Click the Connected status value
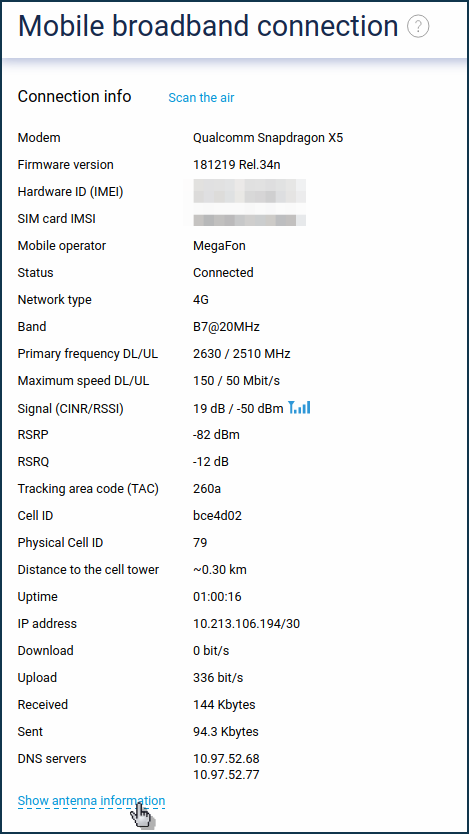 223,273
